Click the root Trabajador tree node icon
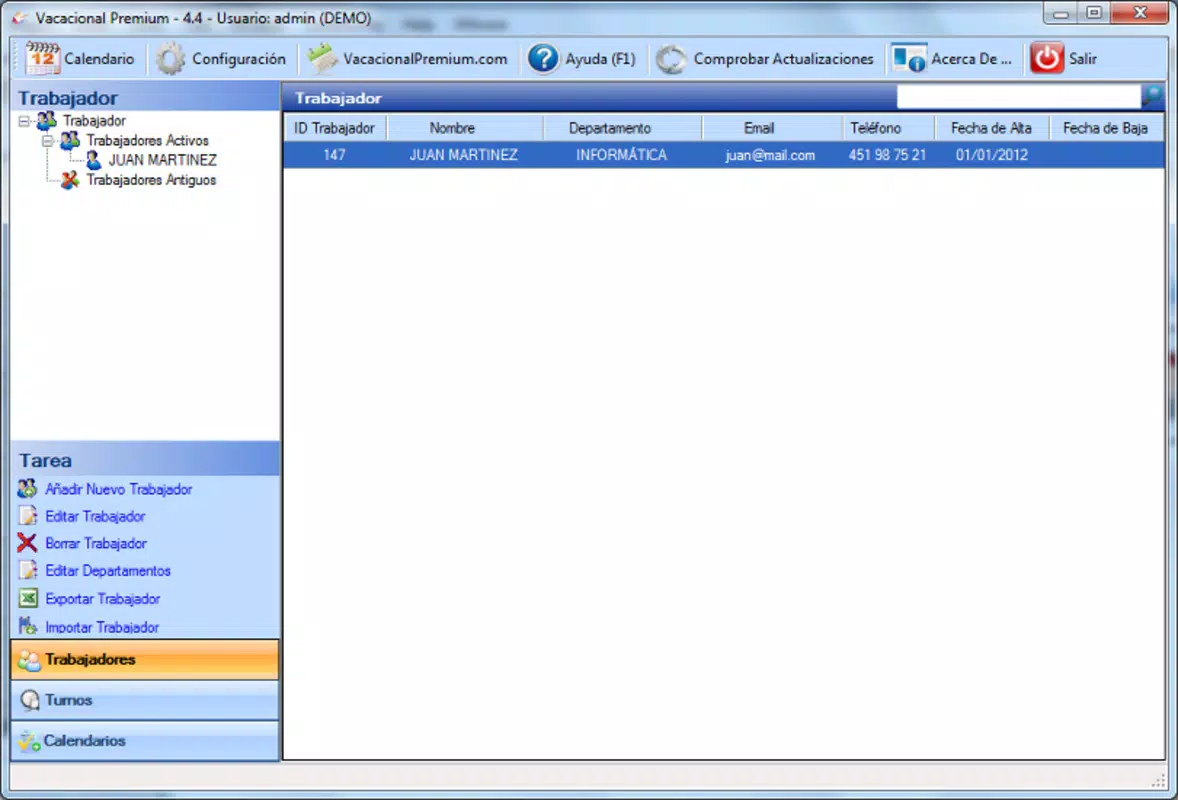This screenshot has width=1178, height=800. coord(47,120)
